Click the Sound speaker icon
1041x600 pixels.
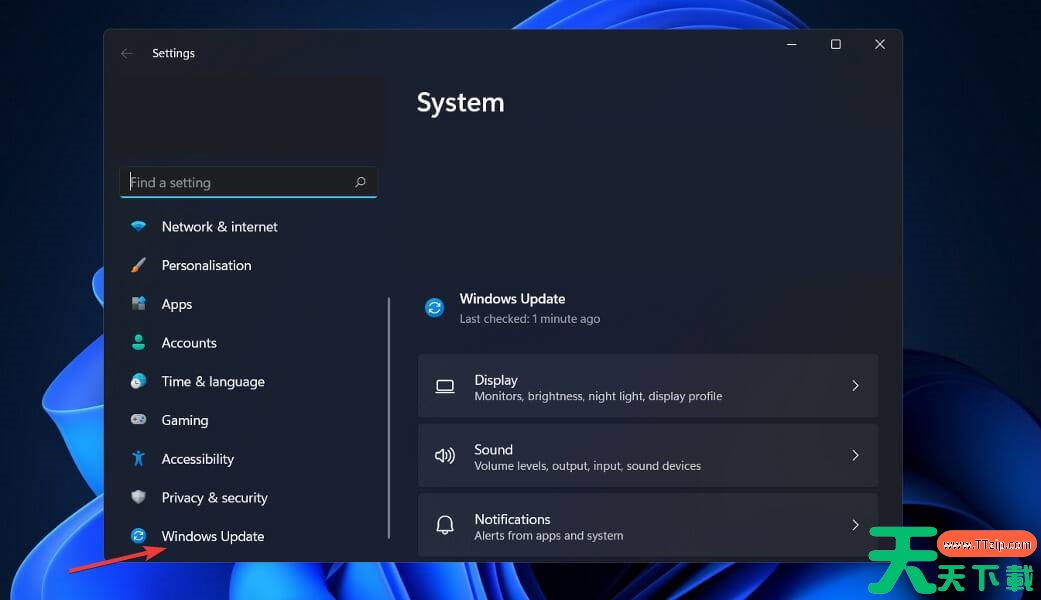click(445, 455)
